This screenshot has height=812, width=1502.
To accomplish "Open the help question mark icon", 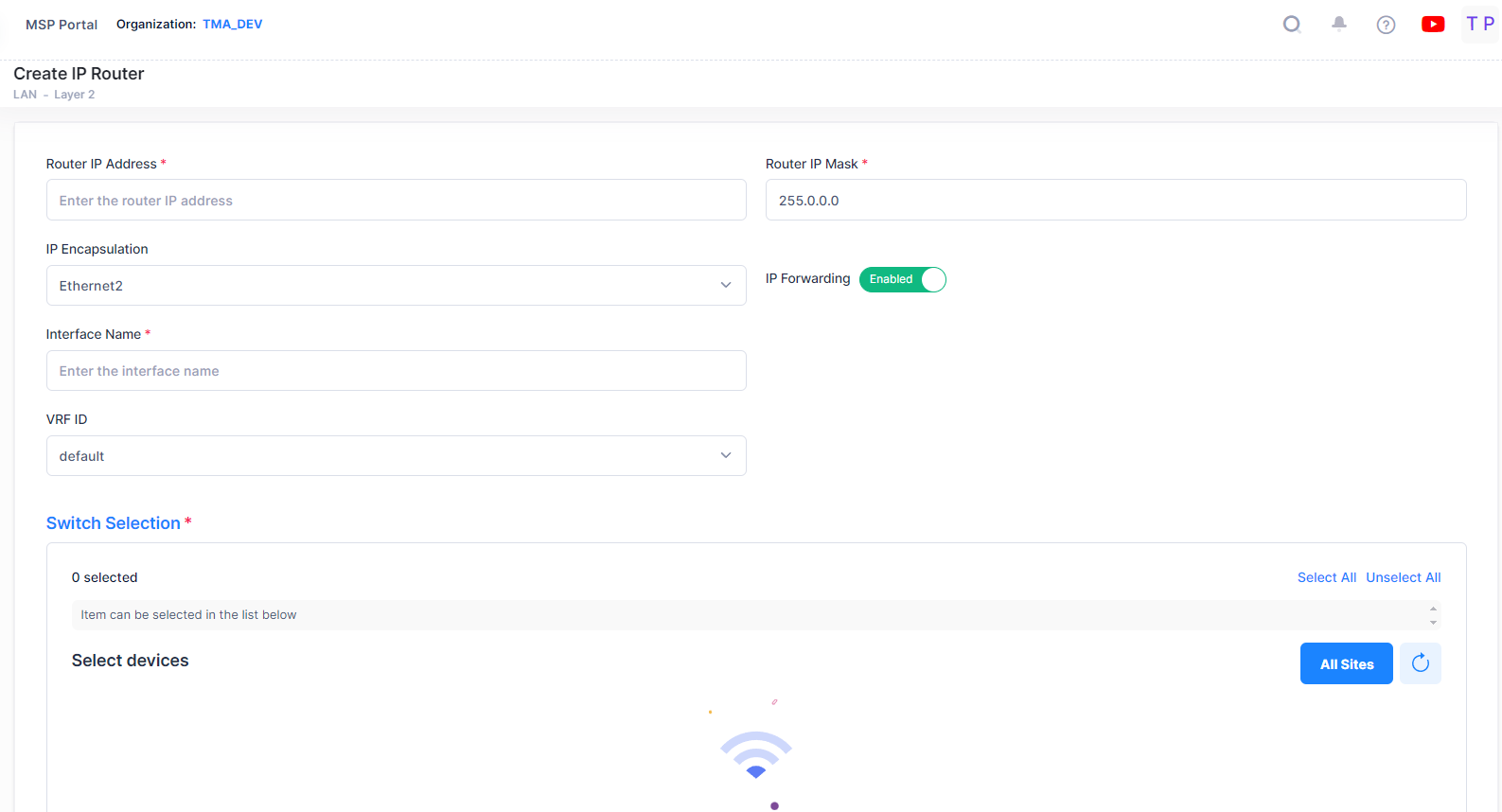I will 1386,25.
